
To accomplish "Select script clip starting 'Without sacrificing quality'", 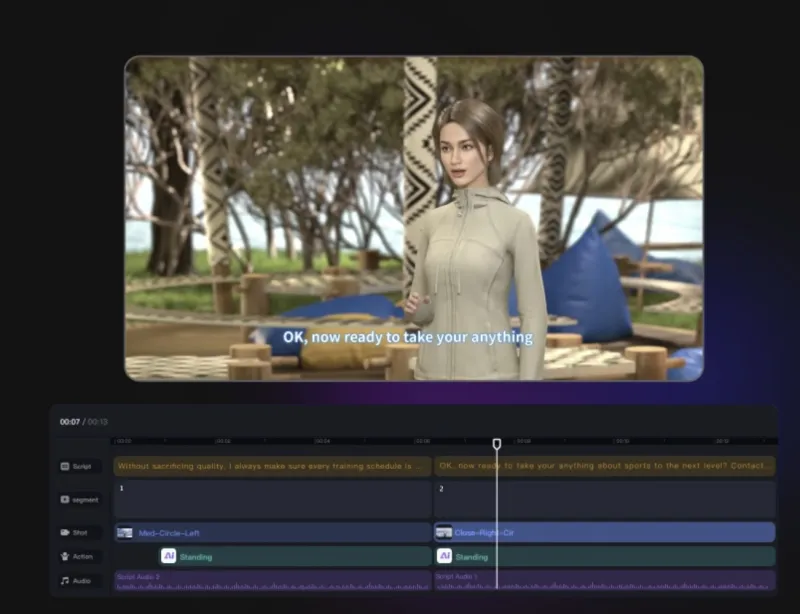I will 273,466.
